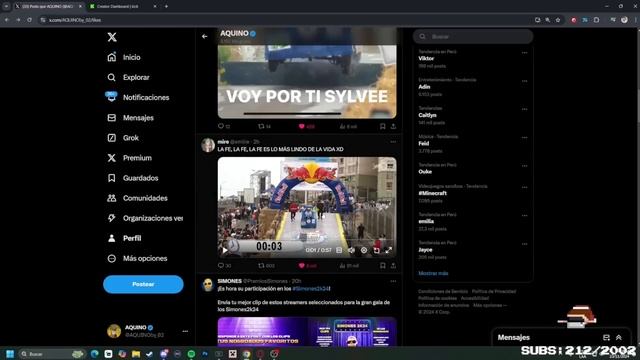Open the Viktor trending topic

(426, 59)
